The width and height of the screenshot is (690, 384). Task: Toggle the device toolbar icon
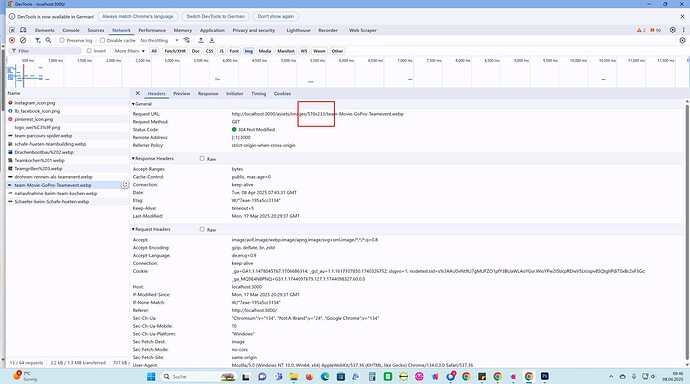(x=23, y=30)
